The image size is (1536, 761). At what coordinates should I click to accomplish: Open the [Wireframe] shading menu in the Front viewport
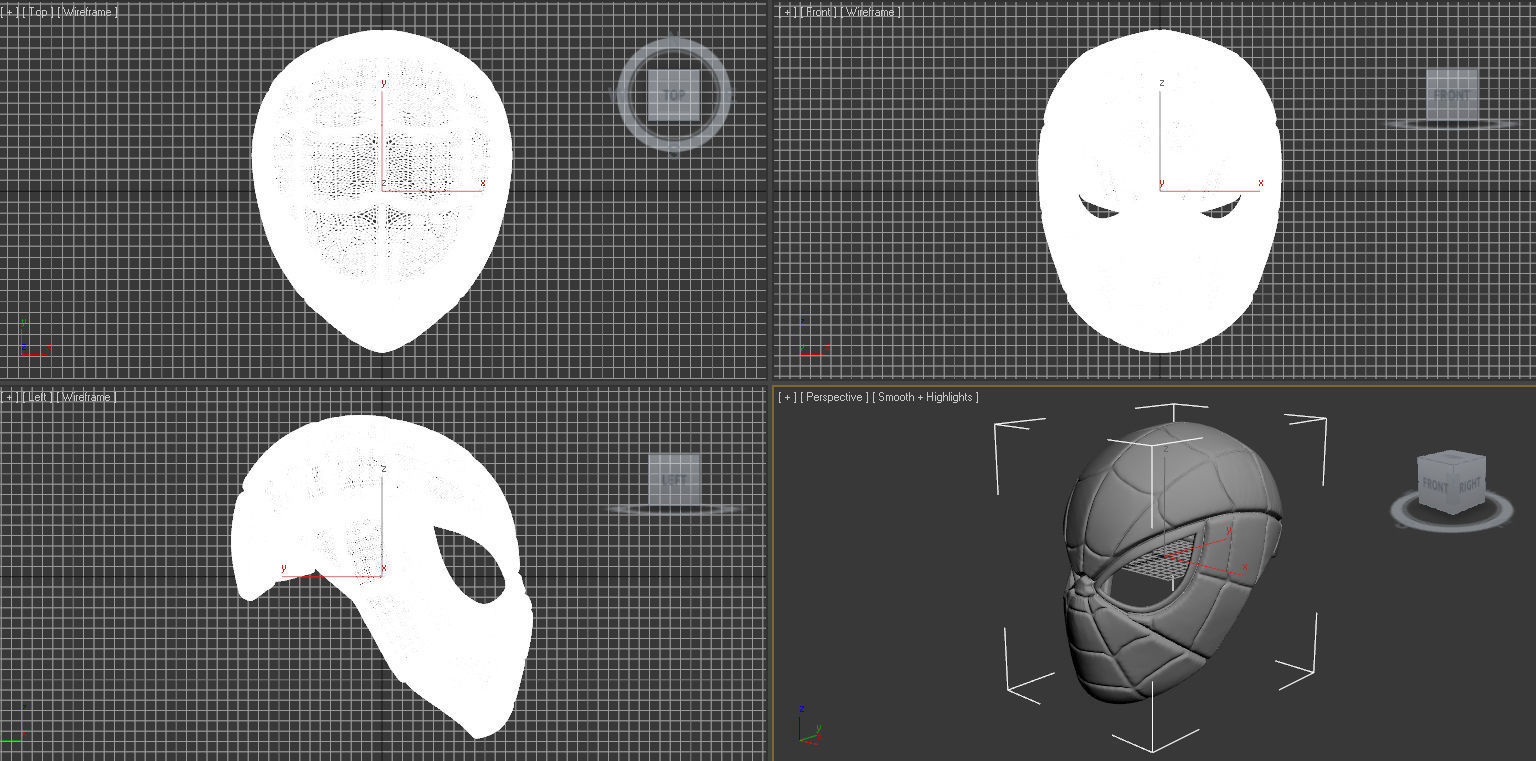click(x=871, y=12)
